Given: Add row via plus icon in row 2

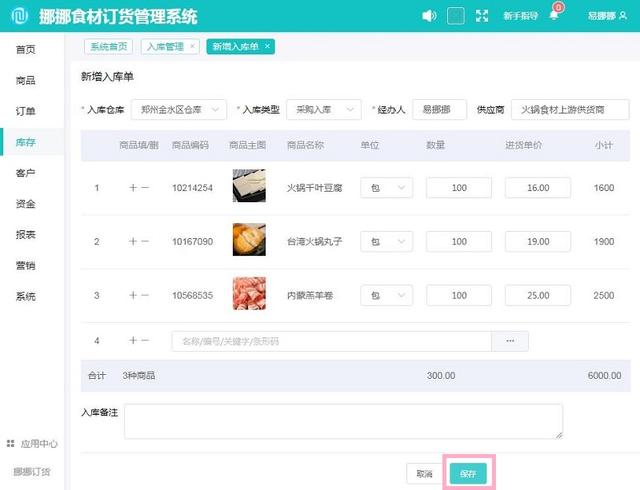Looking at the screenshot, I should coord(133,242).
